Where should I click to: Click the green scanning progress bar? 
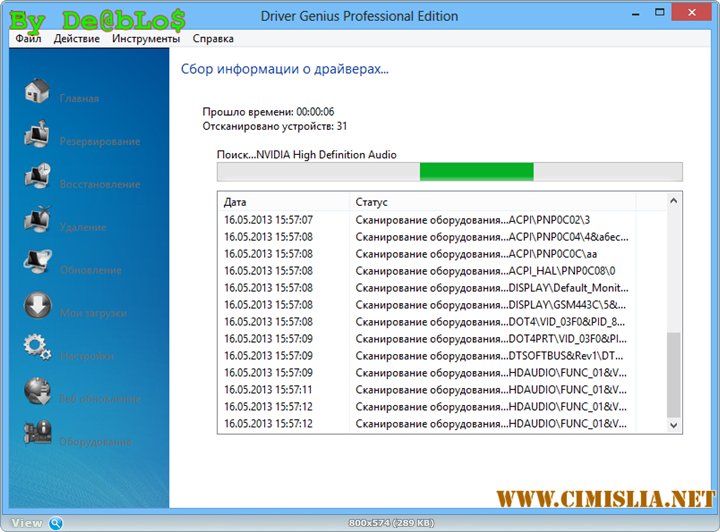click(x=476, y=172)
